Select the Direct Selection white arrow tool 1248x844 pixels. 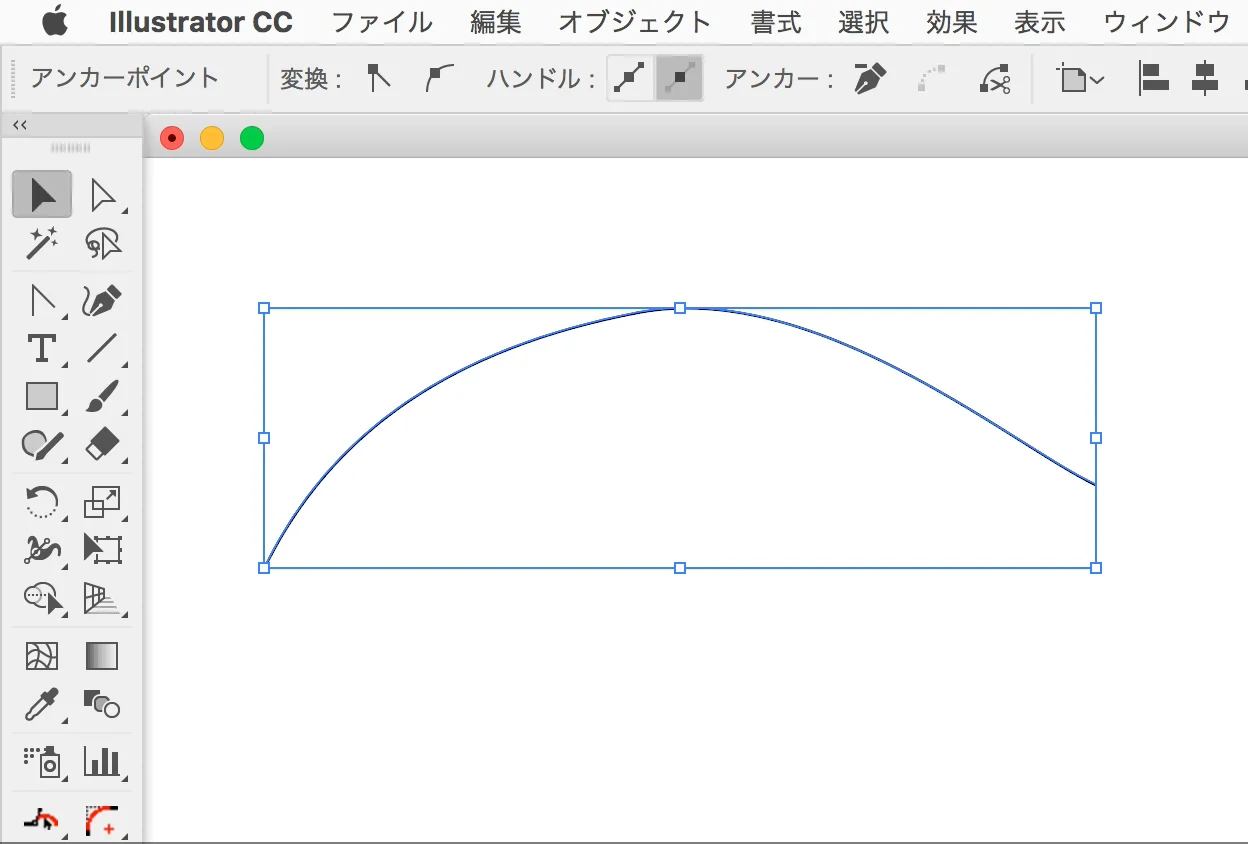click(103, 195)
